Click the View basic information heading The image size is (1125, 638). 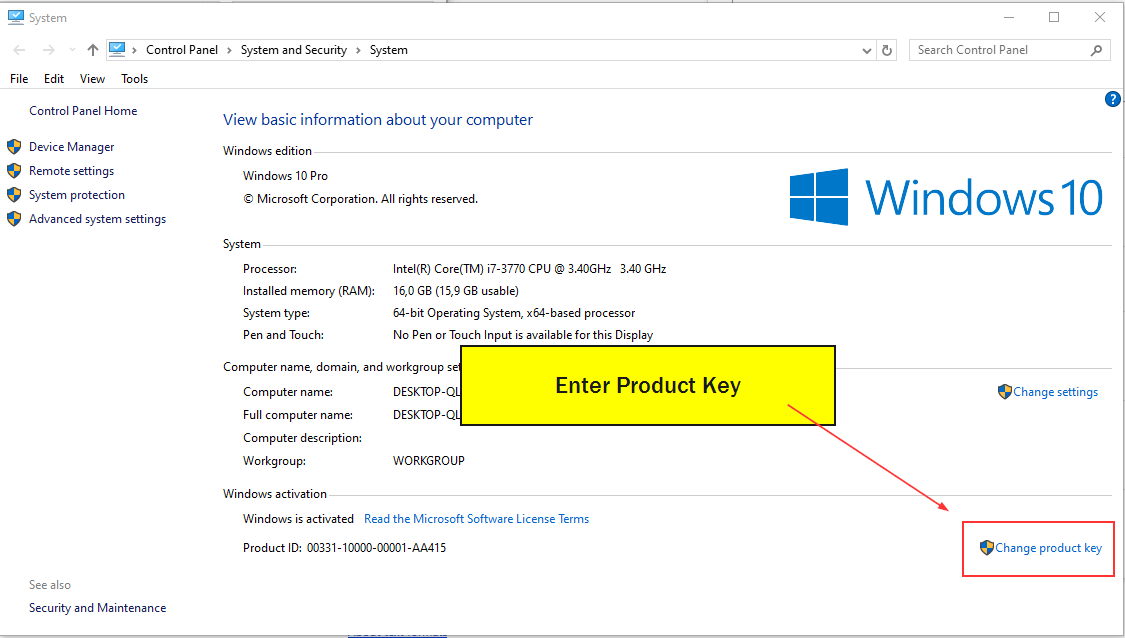pos(378,120)
